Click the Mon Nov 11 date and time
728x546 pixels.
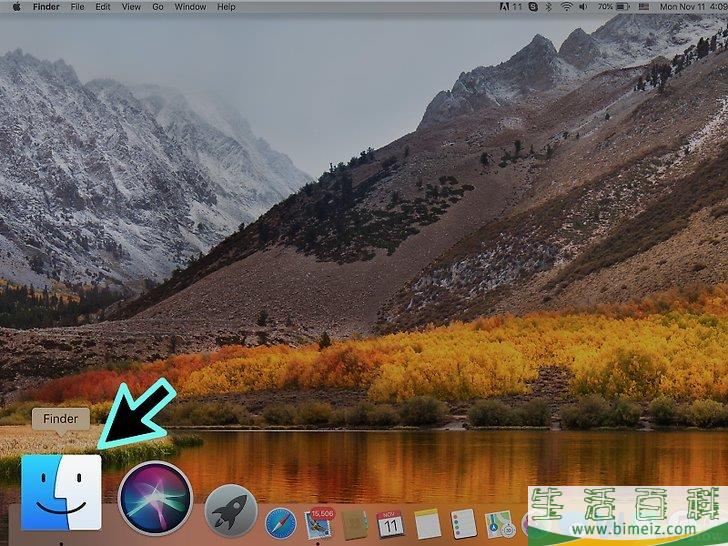pos(694,6)
